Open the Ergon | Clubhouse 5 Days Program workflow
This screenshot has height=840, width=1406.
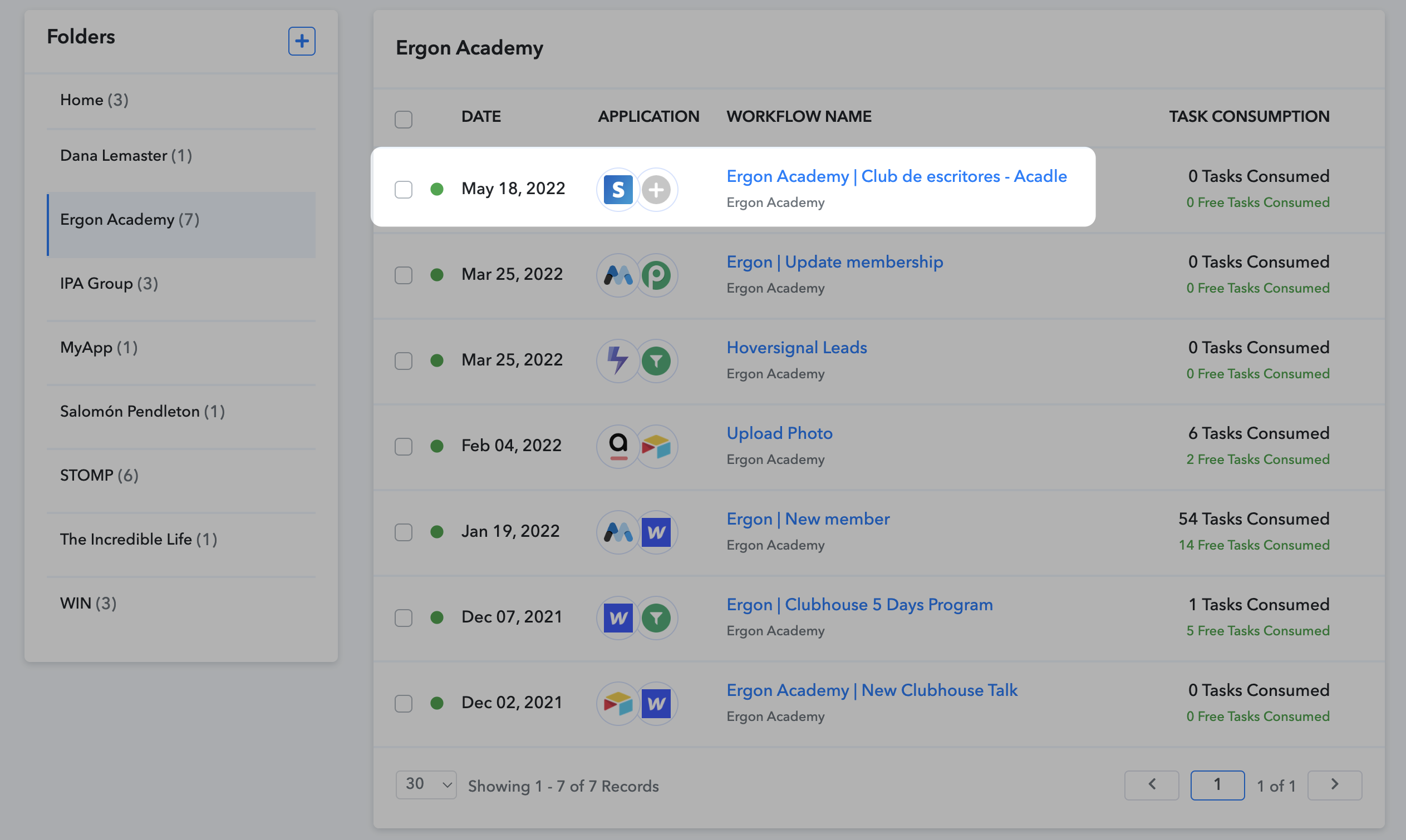coord(859,605)
